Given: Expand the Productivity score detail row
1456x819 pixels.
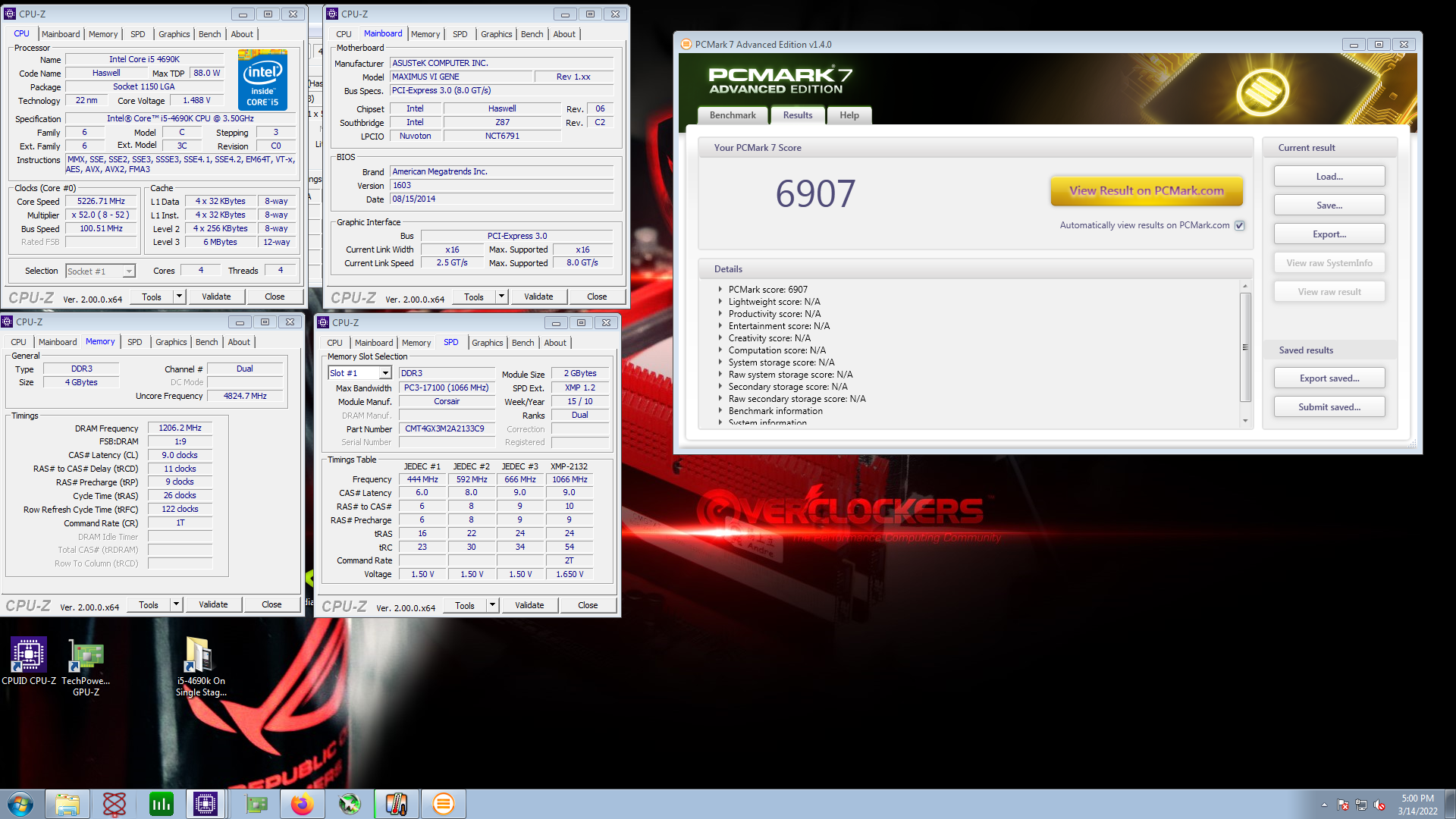Looking at the screenshot, I should (x=720, y=313).
